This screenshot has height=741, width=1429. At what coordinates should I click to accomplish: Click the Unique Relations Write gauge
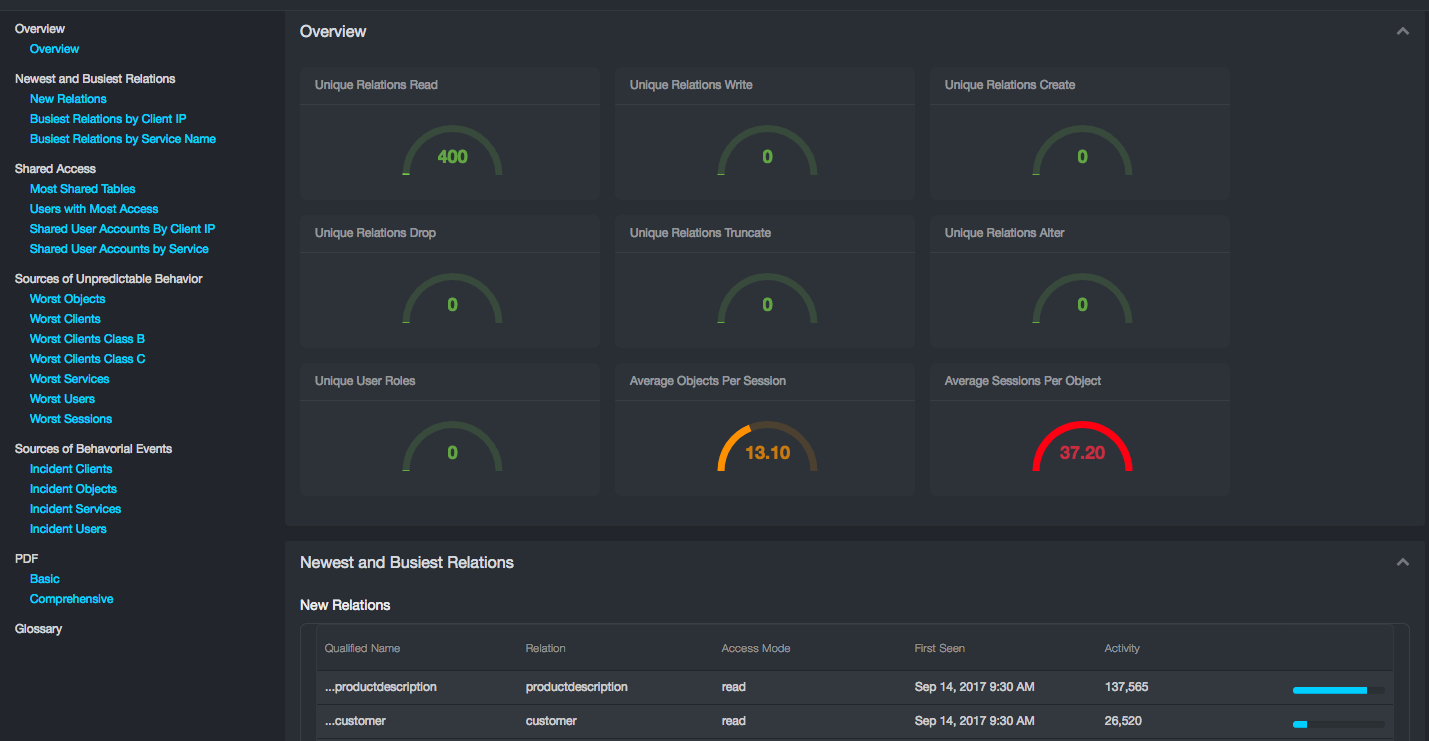767,153
